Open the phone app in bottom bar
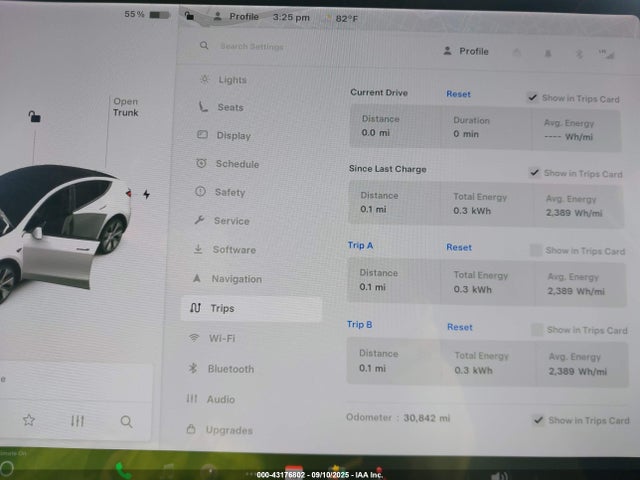 [123, 471]
